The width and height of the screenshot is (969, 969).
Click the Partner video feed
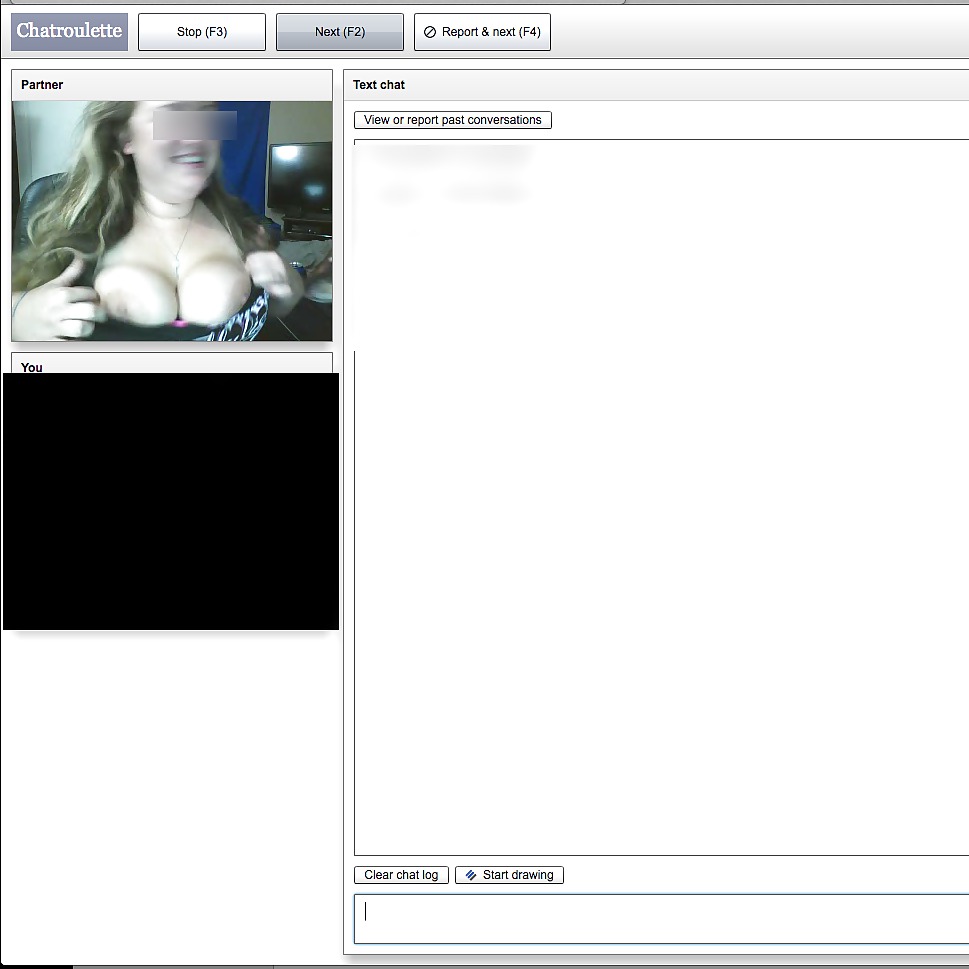(171, 220)
